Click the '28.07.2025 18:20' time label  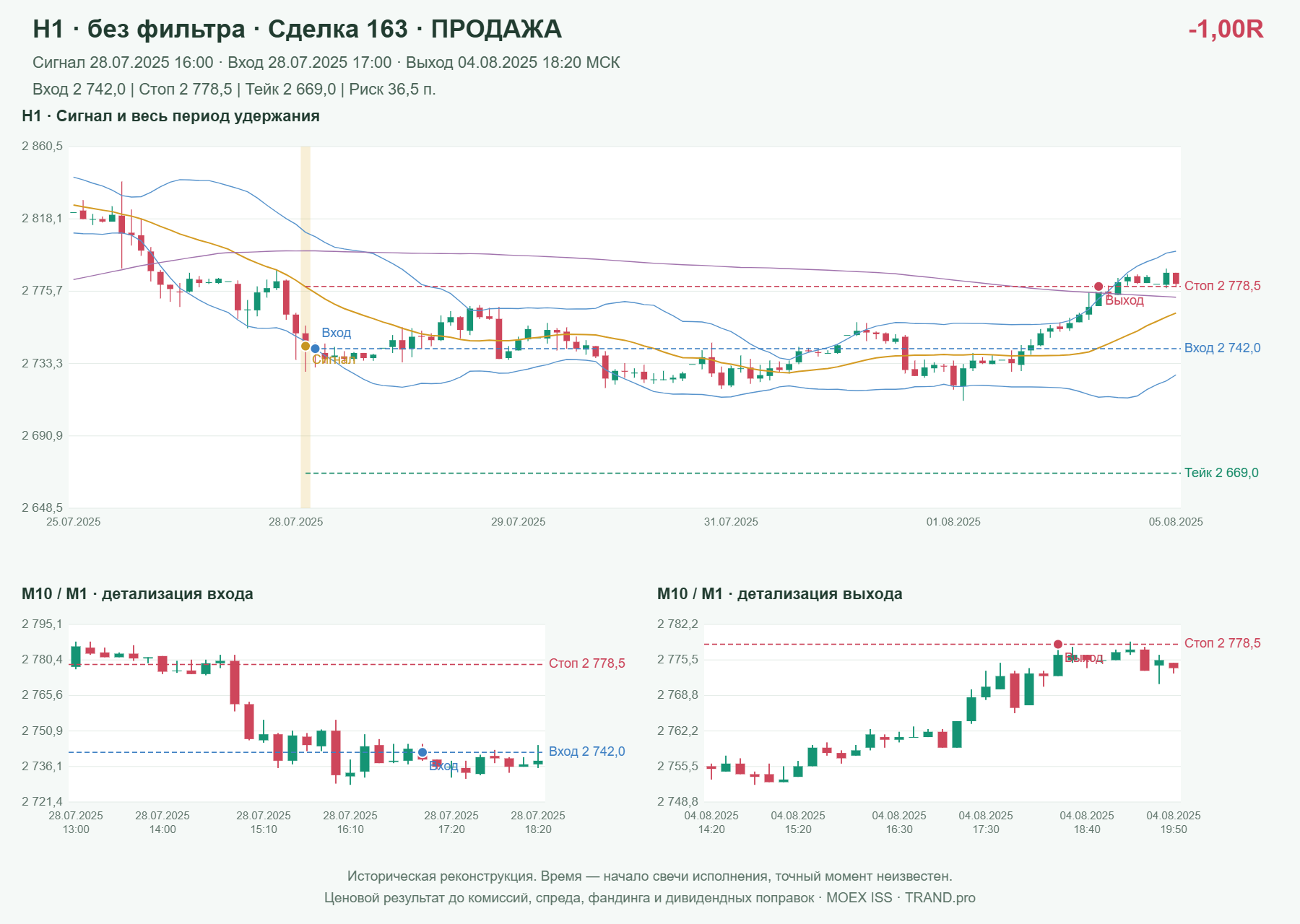click(538, 822)
